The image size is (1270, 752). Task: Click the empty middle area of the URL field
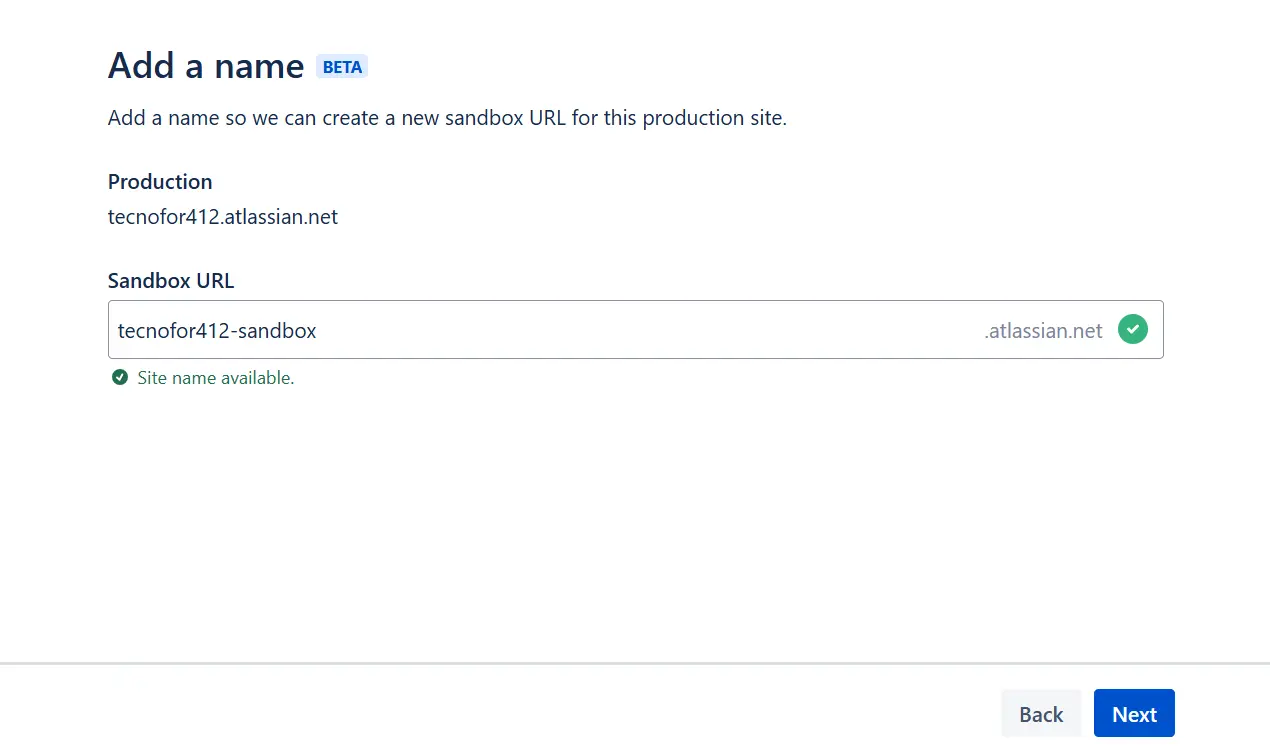pos(650,330)
